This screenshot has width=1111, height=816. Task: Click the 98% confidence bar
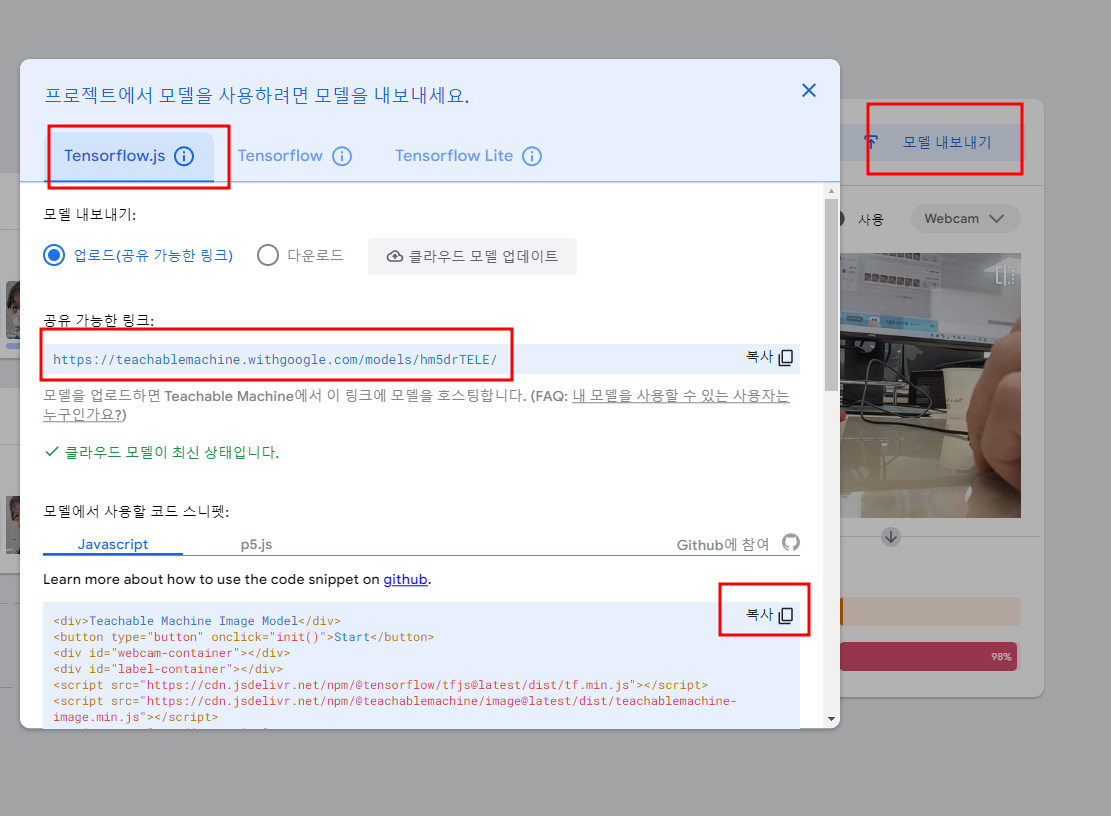click(928, 657)
